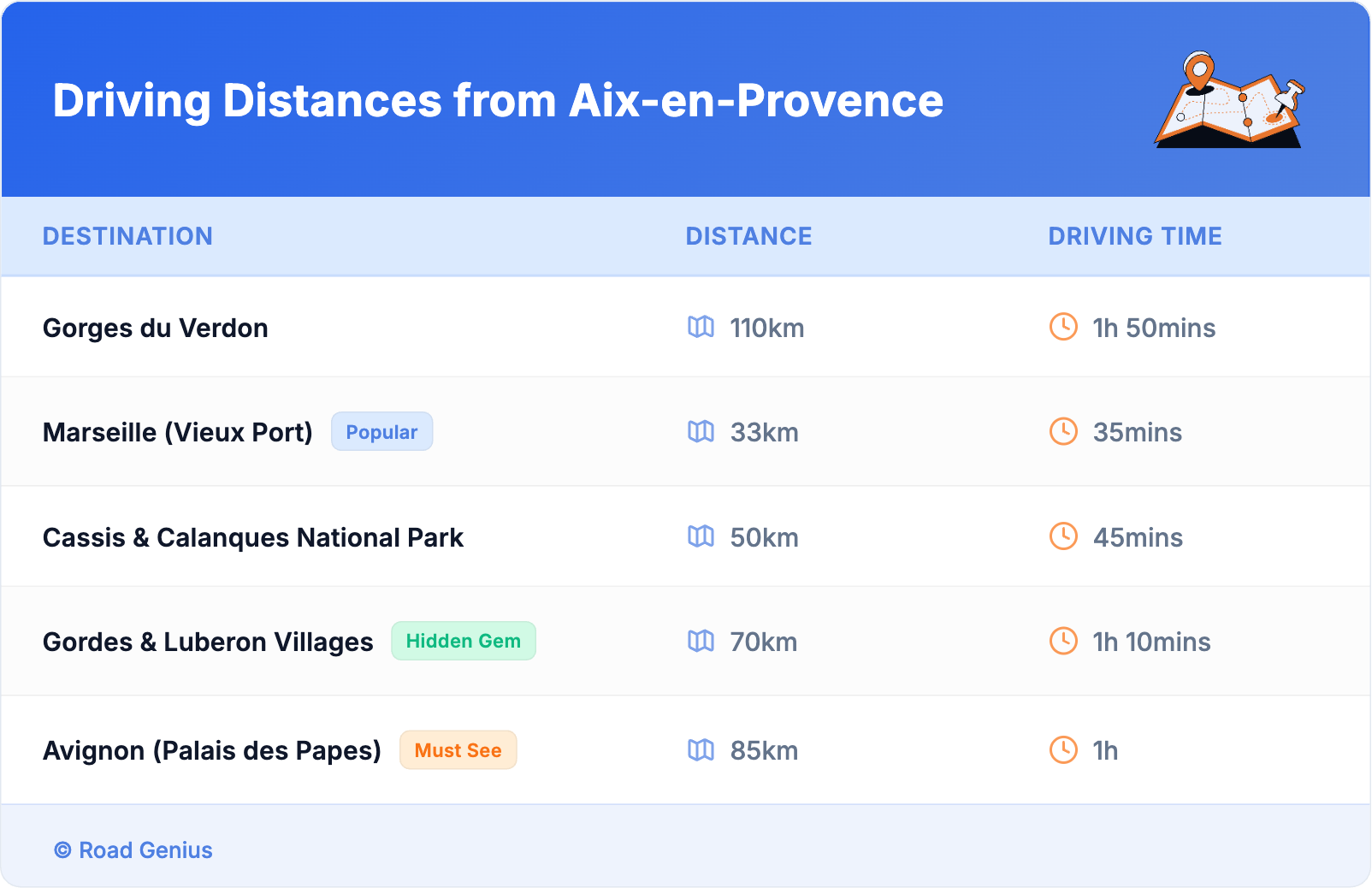Open the Road Genius copyright link
This screenshot has width=1372, height=888.
133,850
